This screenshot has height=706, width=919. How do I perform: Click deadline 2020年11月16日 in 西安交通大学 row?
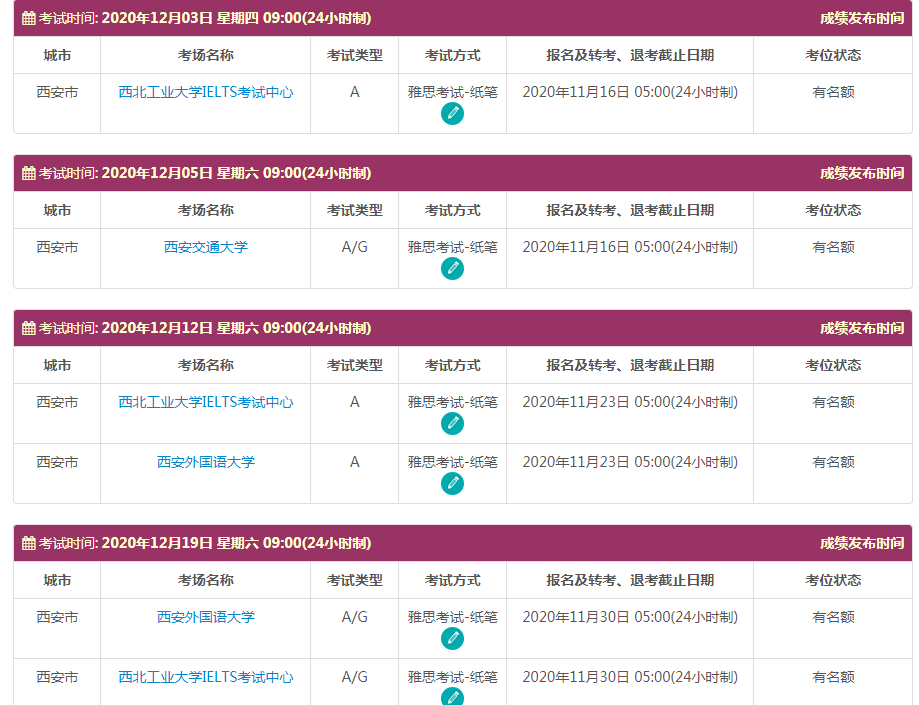(576, 247)
